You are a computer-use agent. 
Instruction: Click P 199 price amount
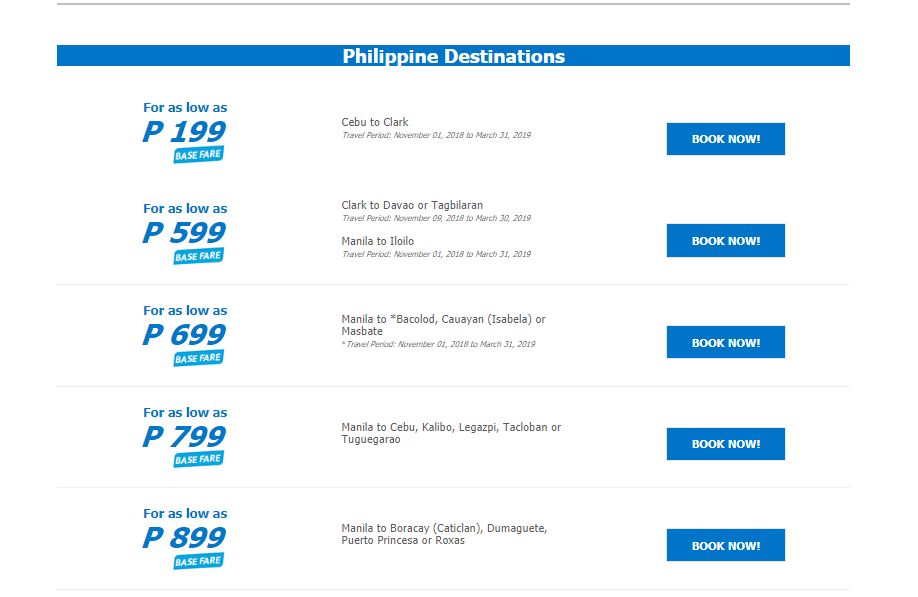point(184,131)
